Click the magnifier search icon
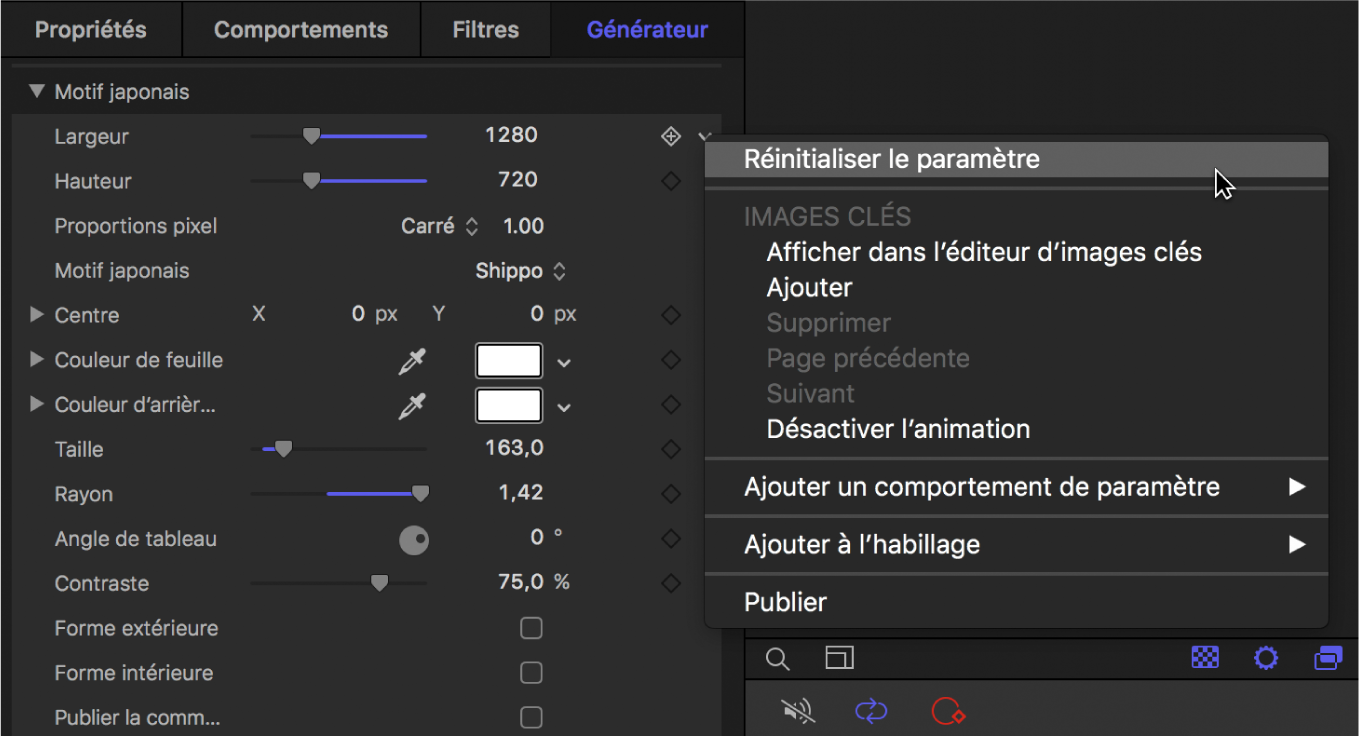 pos(777,658)
